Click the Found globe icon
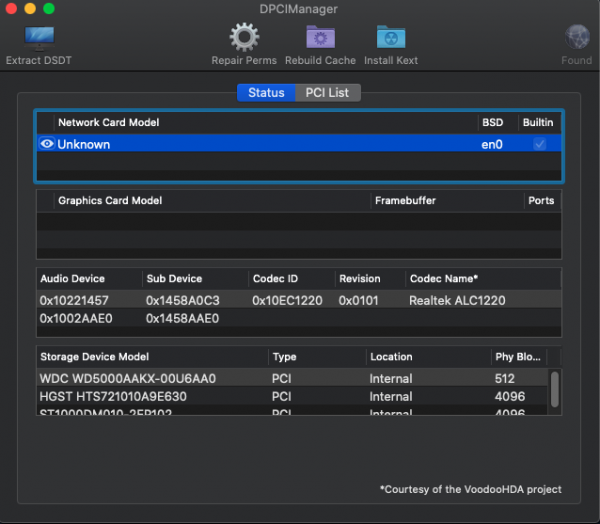The width and height of the screenshot is (600, 524). click(x=577, y=38)
